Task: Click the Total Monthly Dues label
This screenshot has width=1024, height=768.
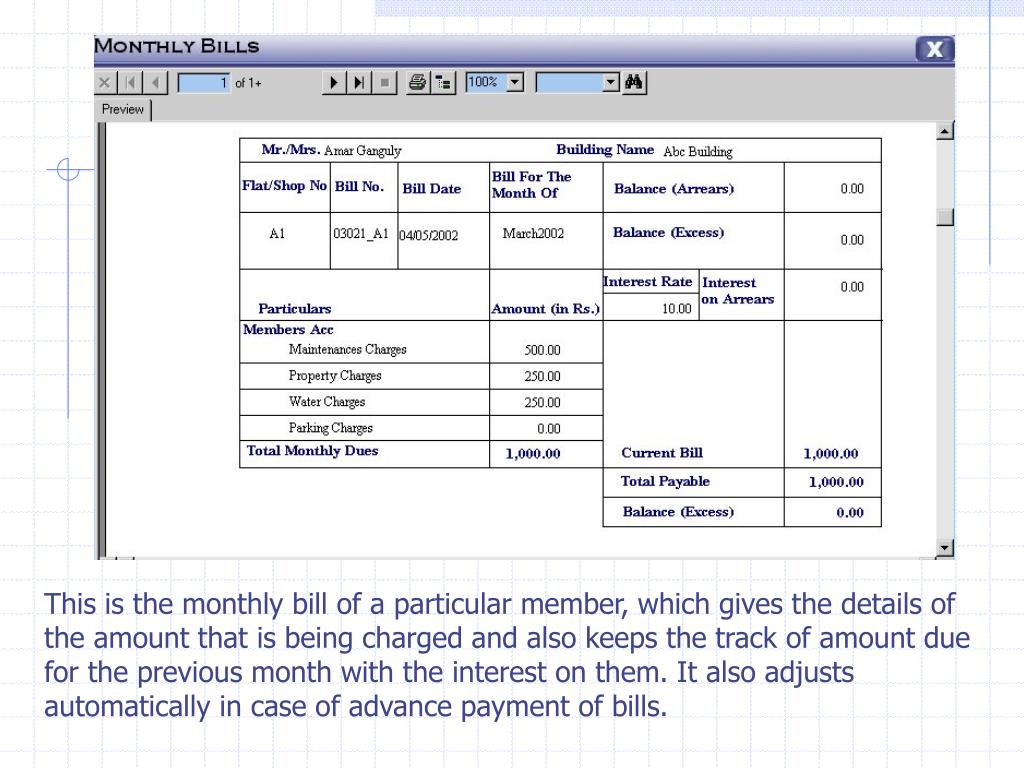Action: click(x=312, y=451)
